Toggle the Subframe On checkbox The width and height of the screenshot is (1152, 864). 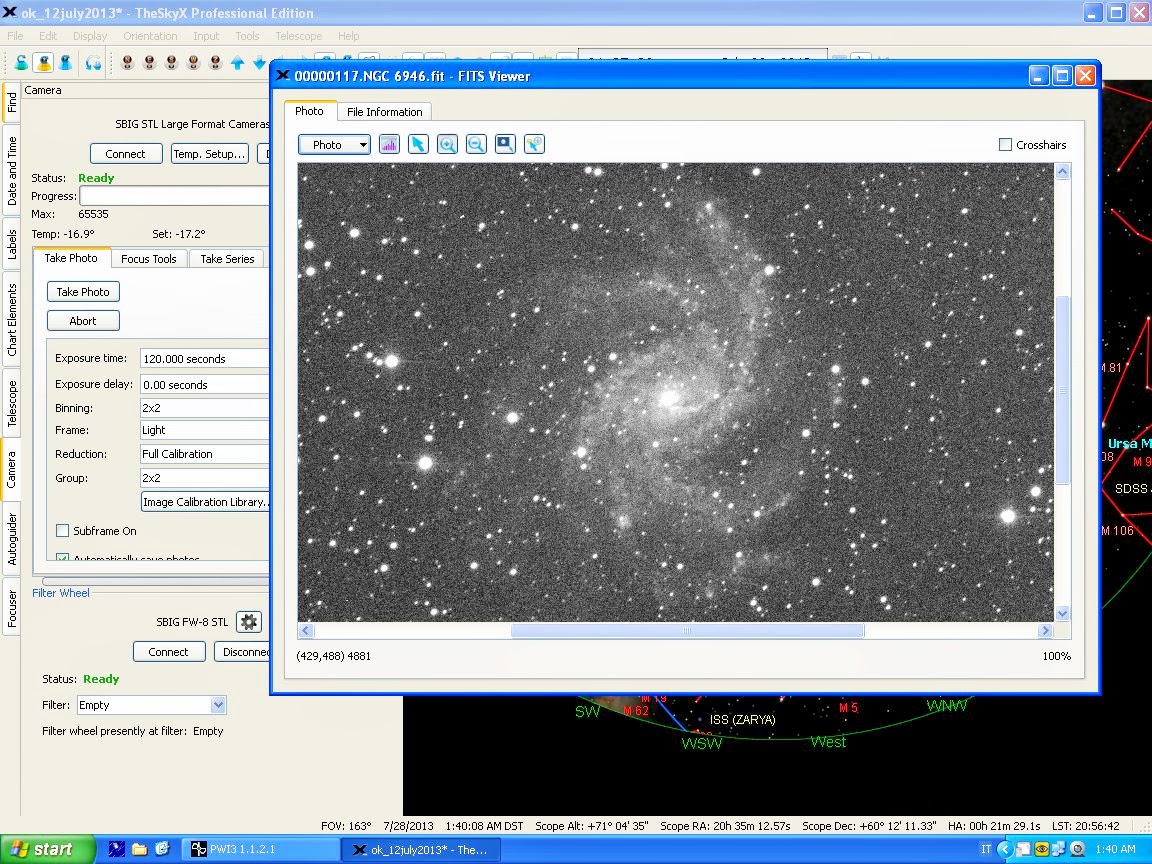63,531
